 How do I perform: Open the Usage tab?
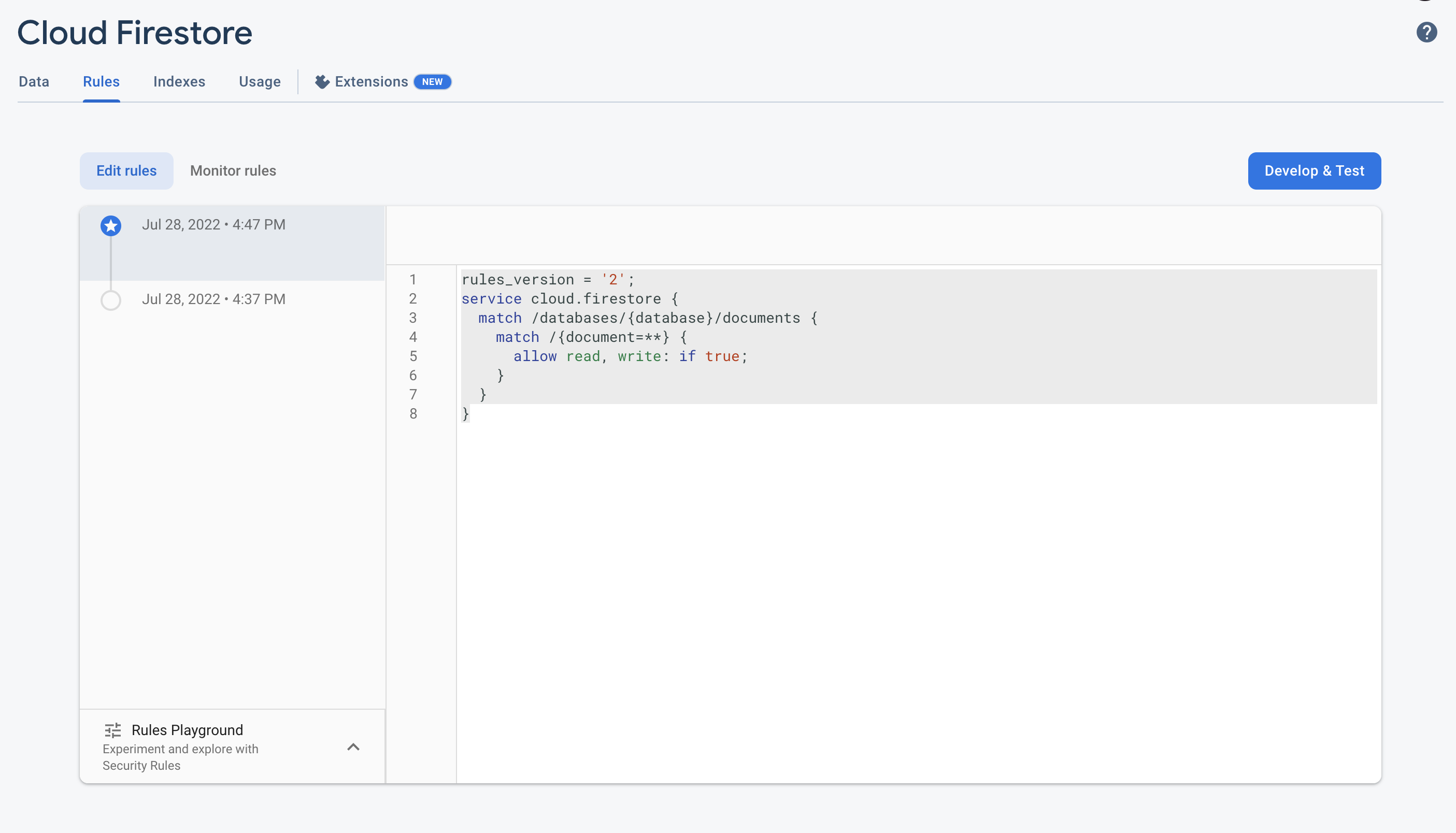point(260,81)
